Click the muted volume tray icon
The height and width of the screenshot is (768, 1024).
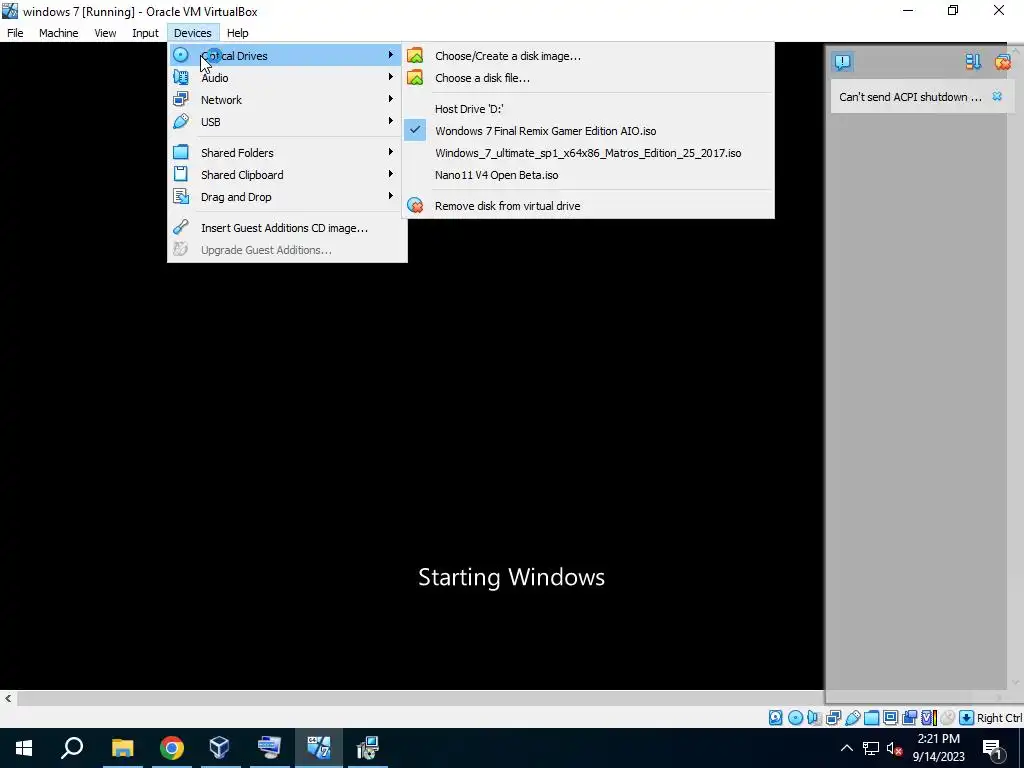(x=895, y=748)
